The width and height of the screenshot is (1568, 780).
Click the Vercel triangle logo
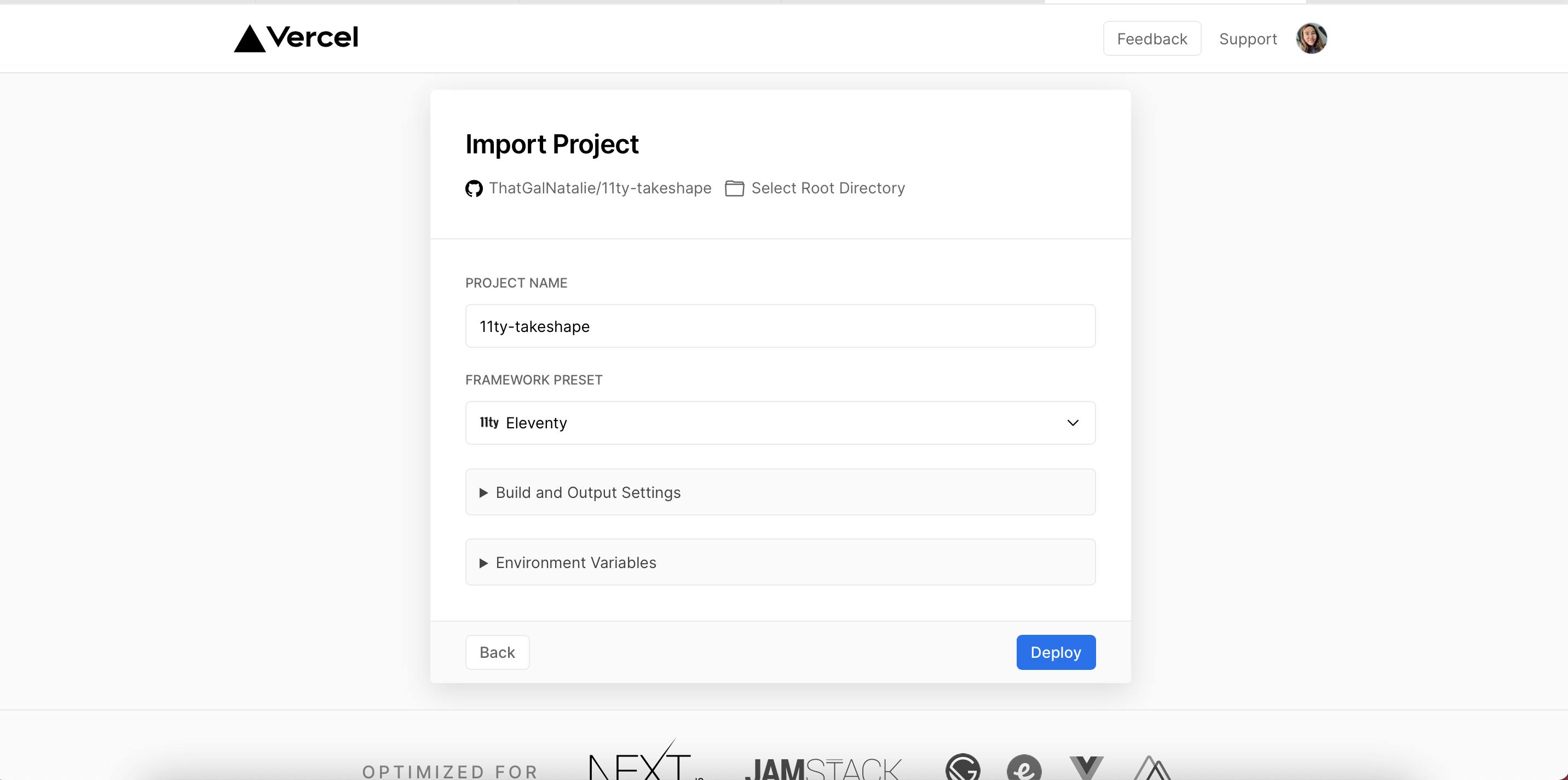(250, 38)
